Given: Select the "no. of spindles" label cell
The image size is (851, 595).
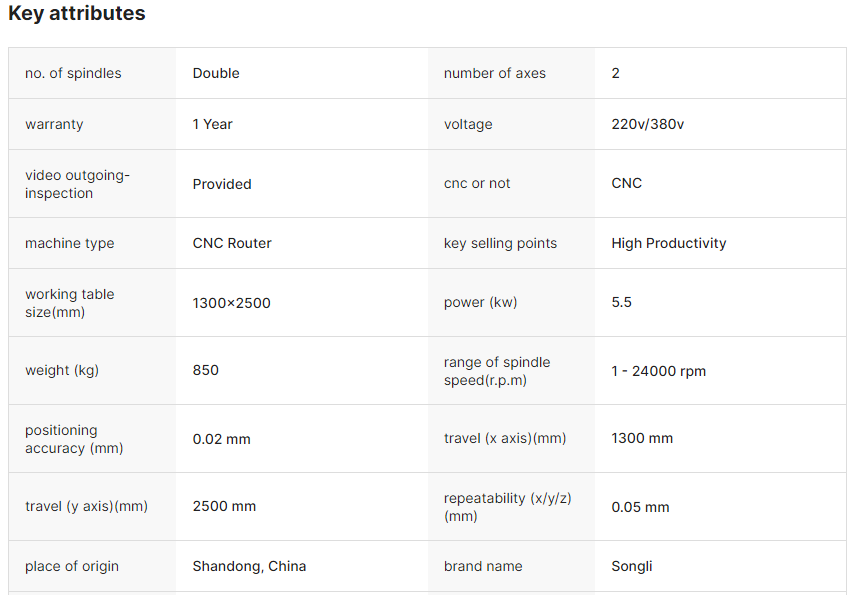Looking at the screenshot, I should (73, 73).
